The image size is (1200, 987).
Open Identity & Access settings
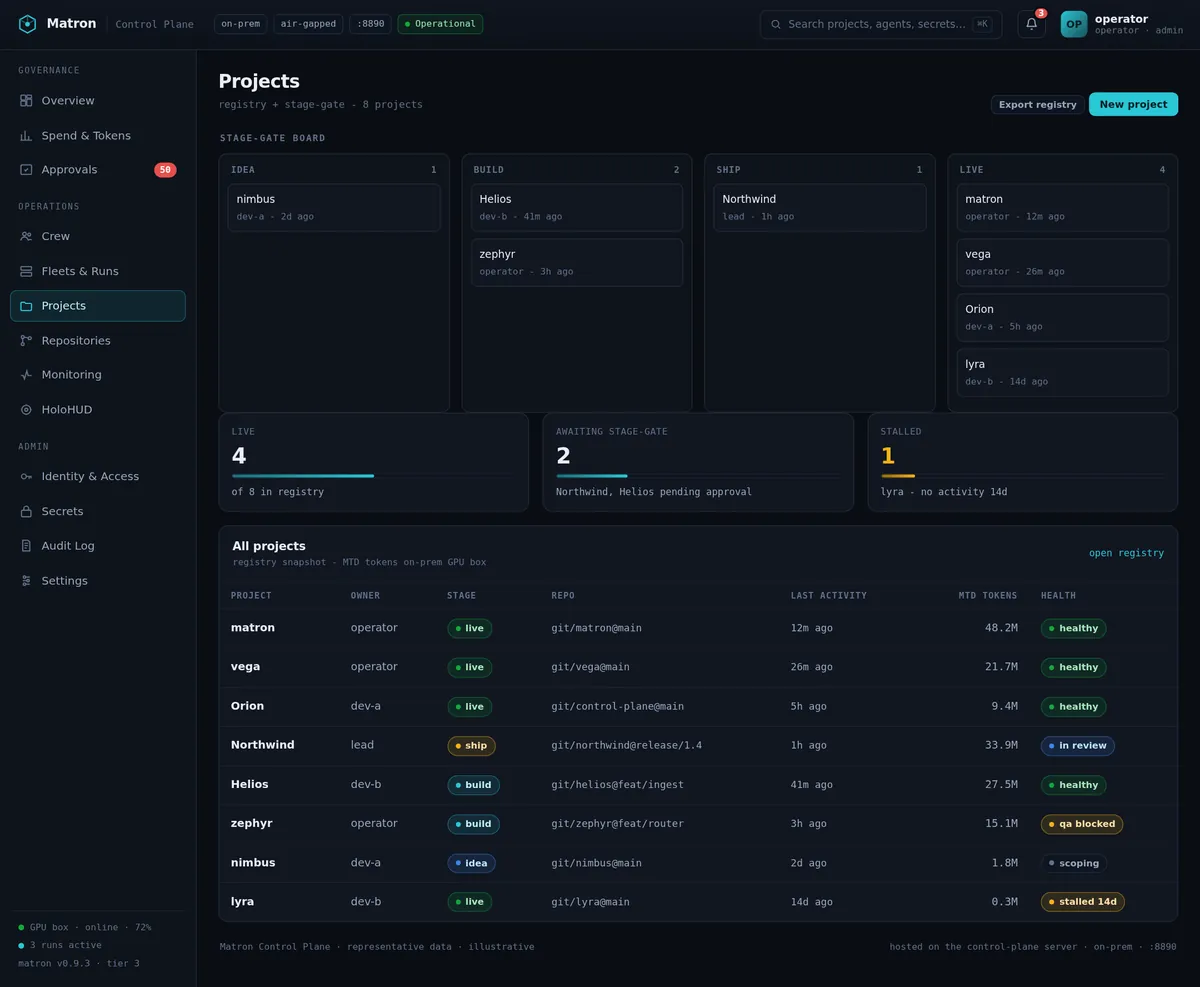(98, 477)
